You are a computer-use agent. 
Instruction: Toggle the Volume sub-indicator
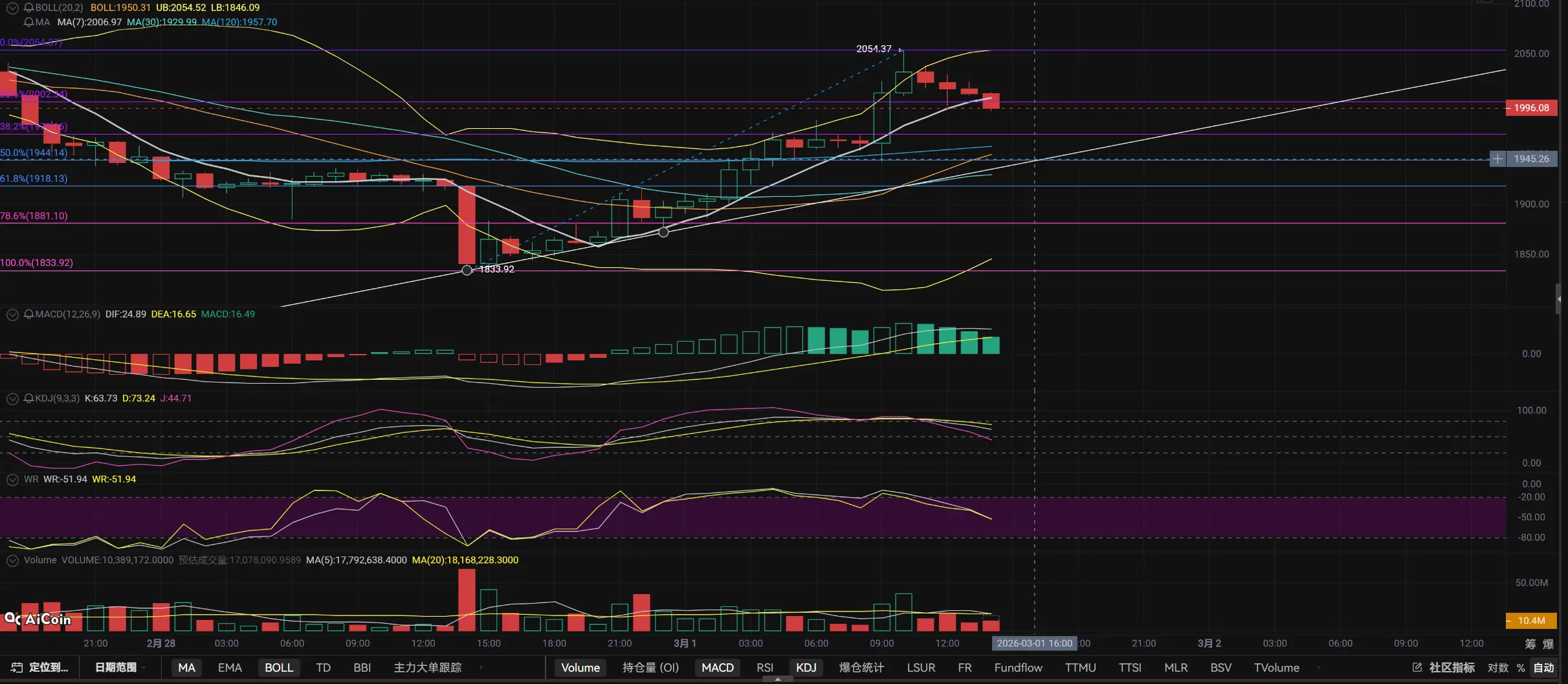point(580,668)
